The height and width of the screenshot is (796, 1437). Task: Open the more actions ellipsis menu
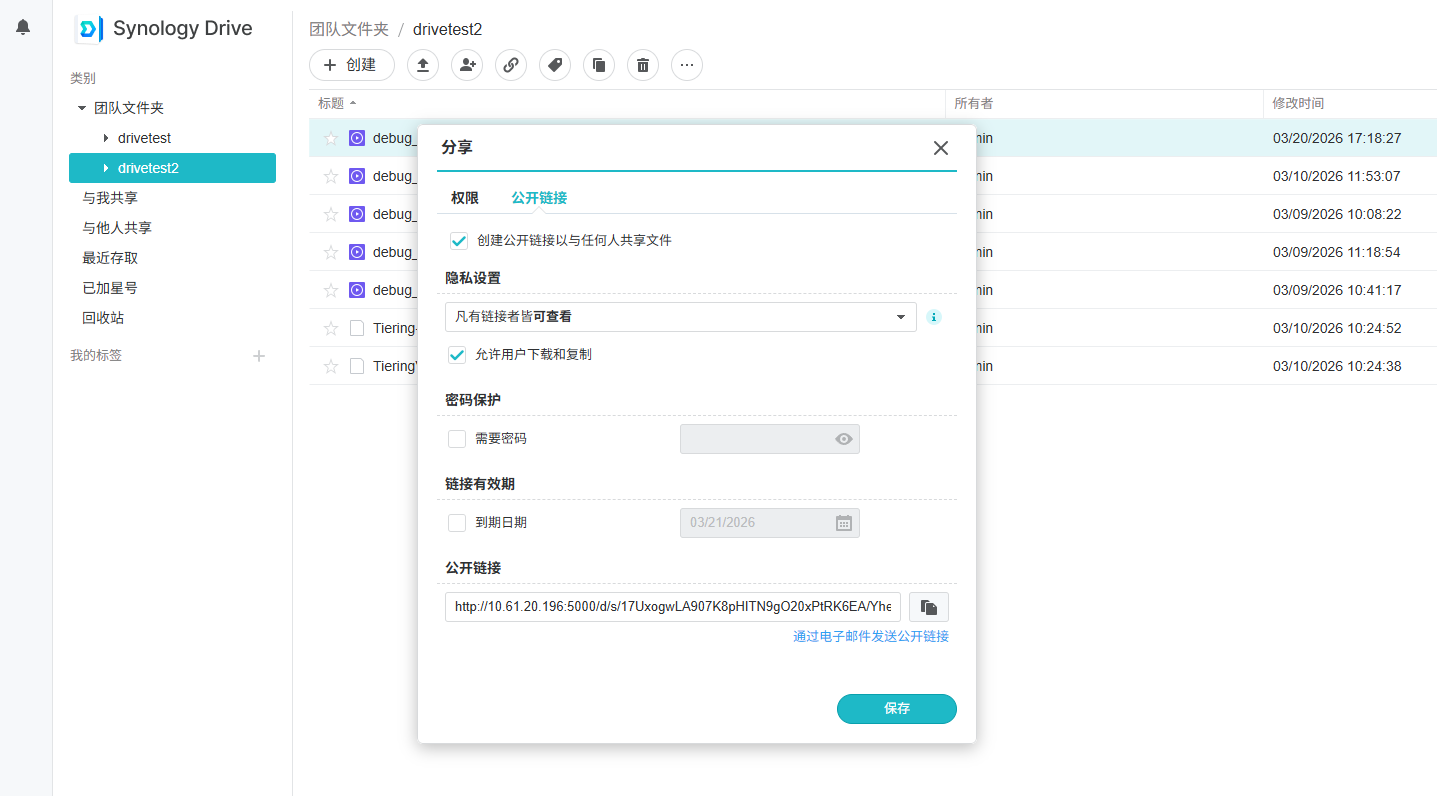click(x=687, y=65)
